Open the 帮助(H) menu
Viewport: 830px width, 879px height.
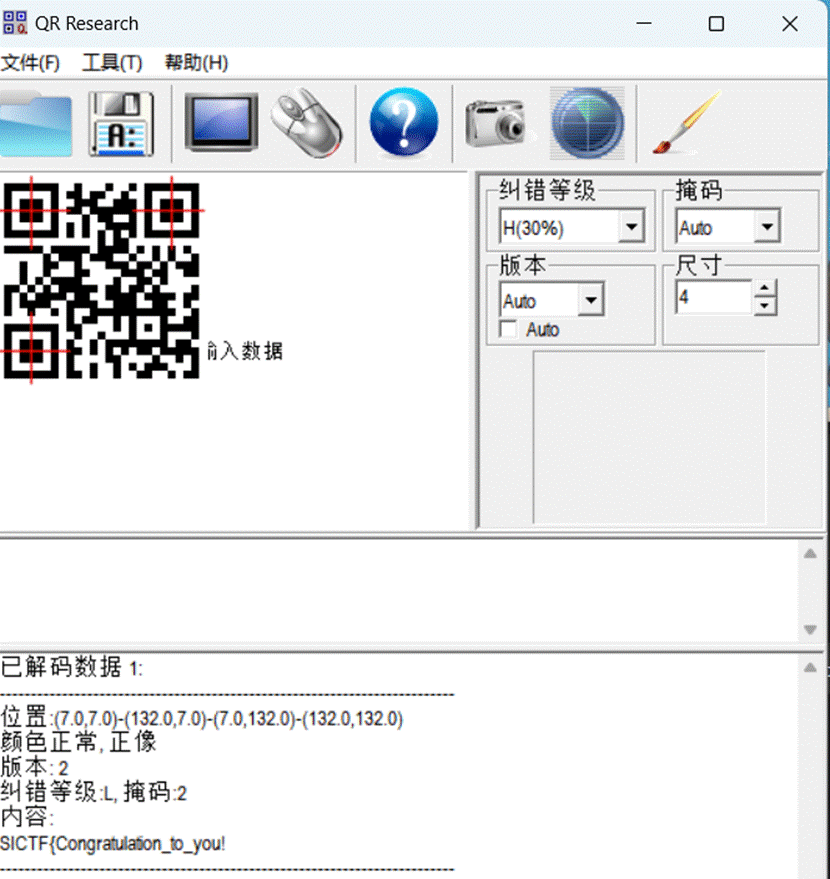point(196,63)
